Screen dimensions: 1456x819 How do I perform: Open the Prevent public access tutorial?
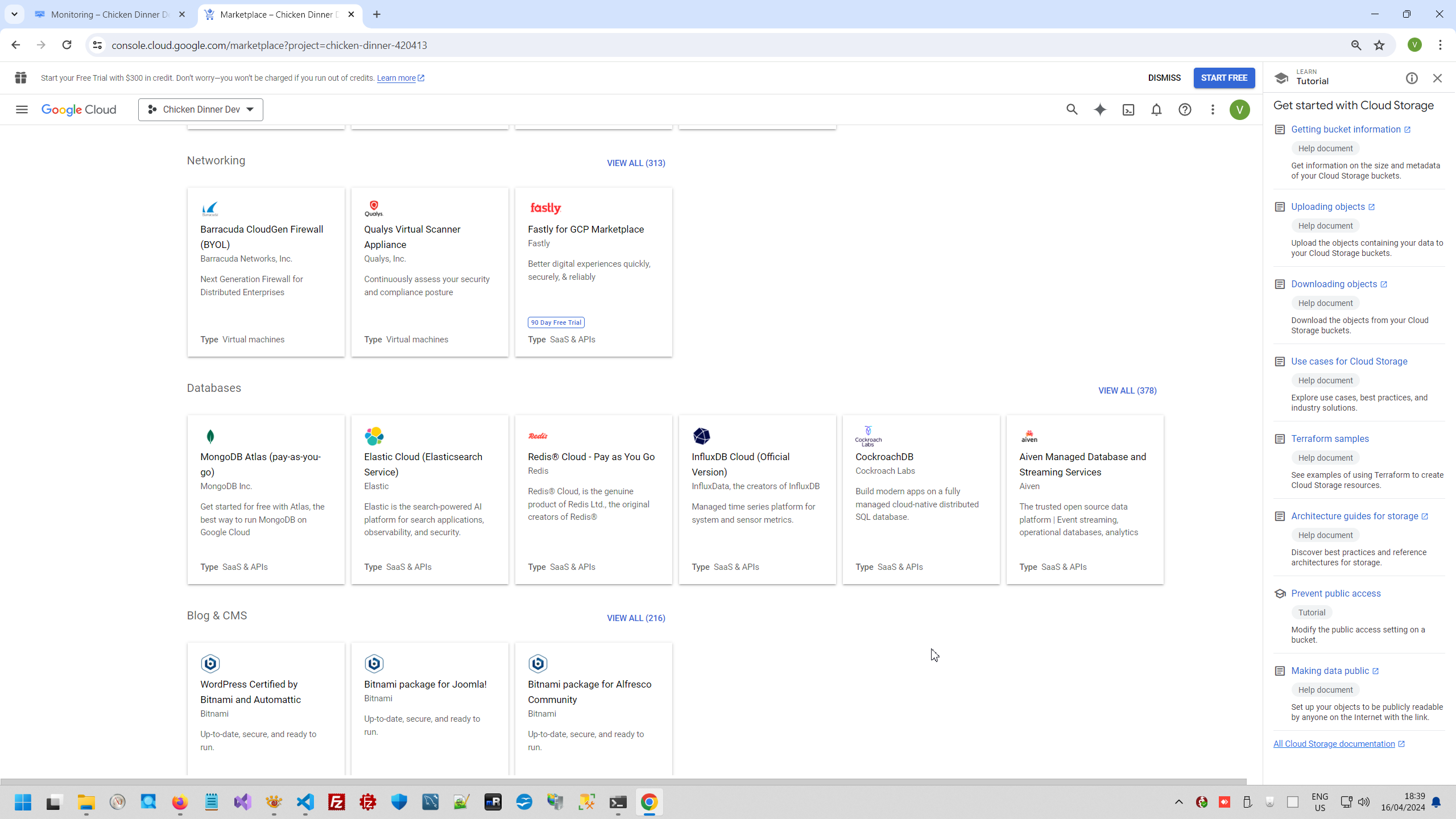pyautogui.click(x=1335, y=593)
